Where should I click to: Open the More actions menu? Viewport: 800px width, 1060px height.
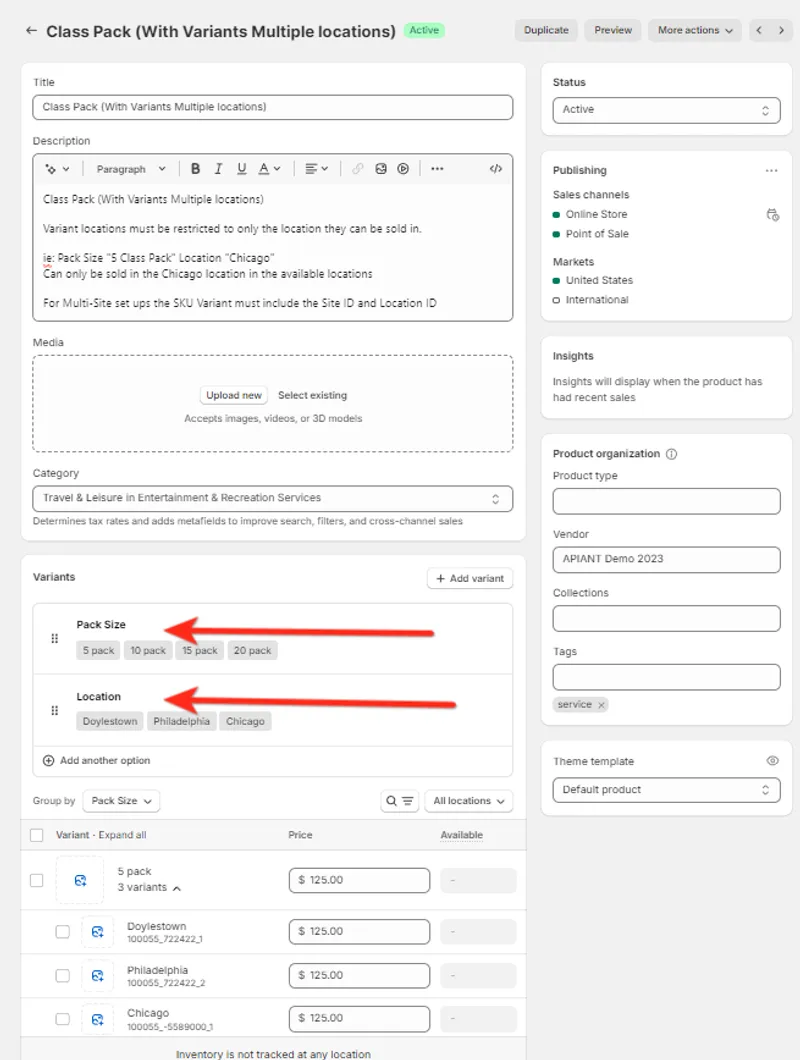pos(694,31)
